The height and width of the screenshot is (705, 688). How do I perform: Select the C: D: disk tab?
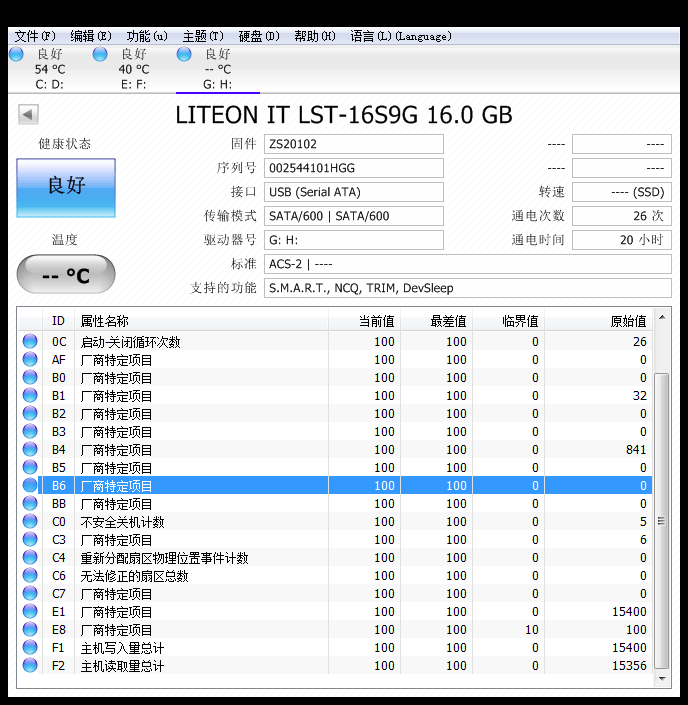[x=50, y=69]
